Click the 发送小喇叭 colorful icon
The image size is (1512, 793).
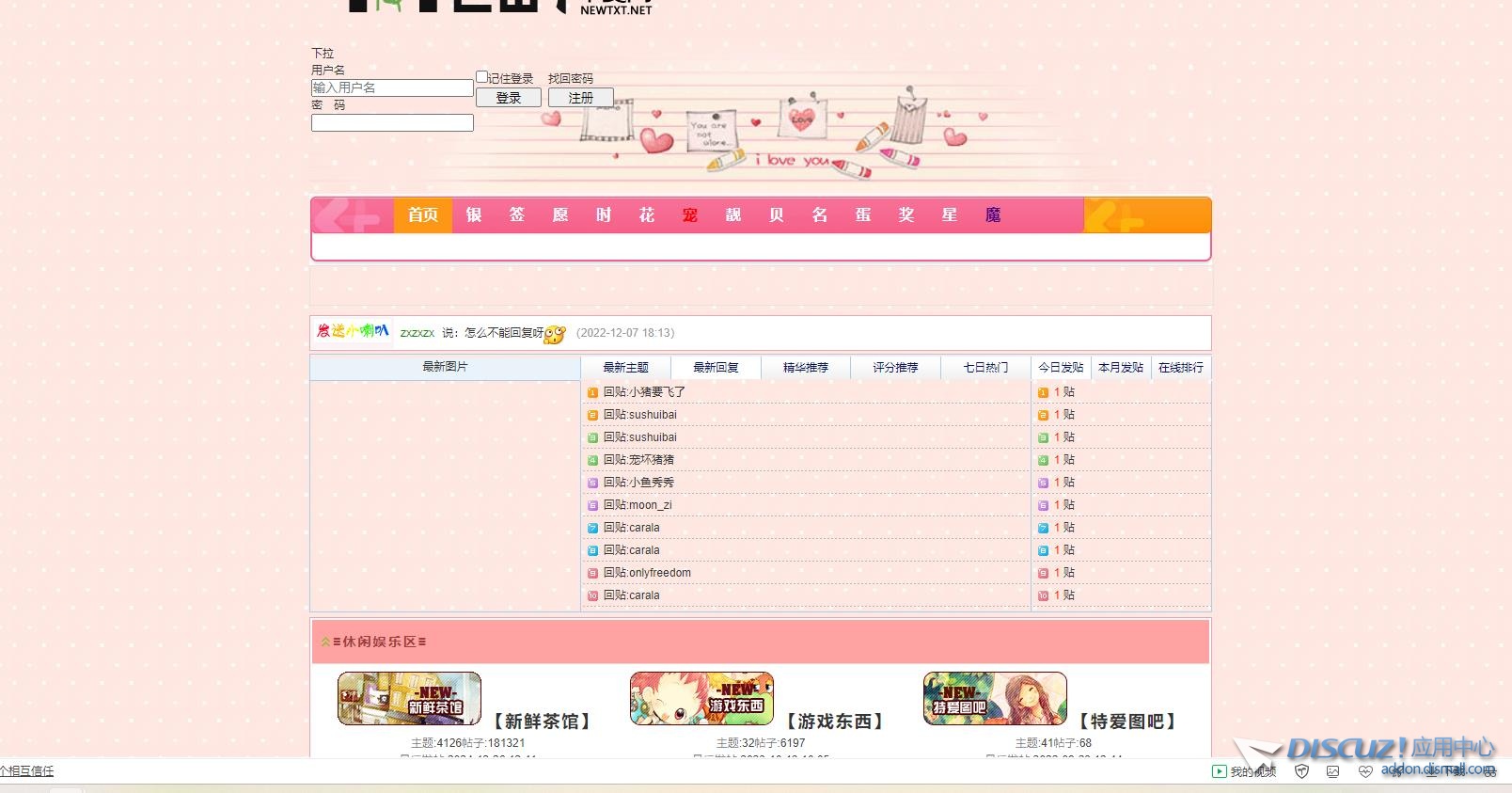[x=353, y=331]
